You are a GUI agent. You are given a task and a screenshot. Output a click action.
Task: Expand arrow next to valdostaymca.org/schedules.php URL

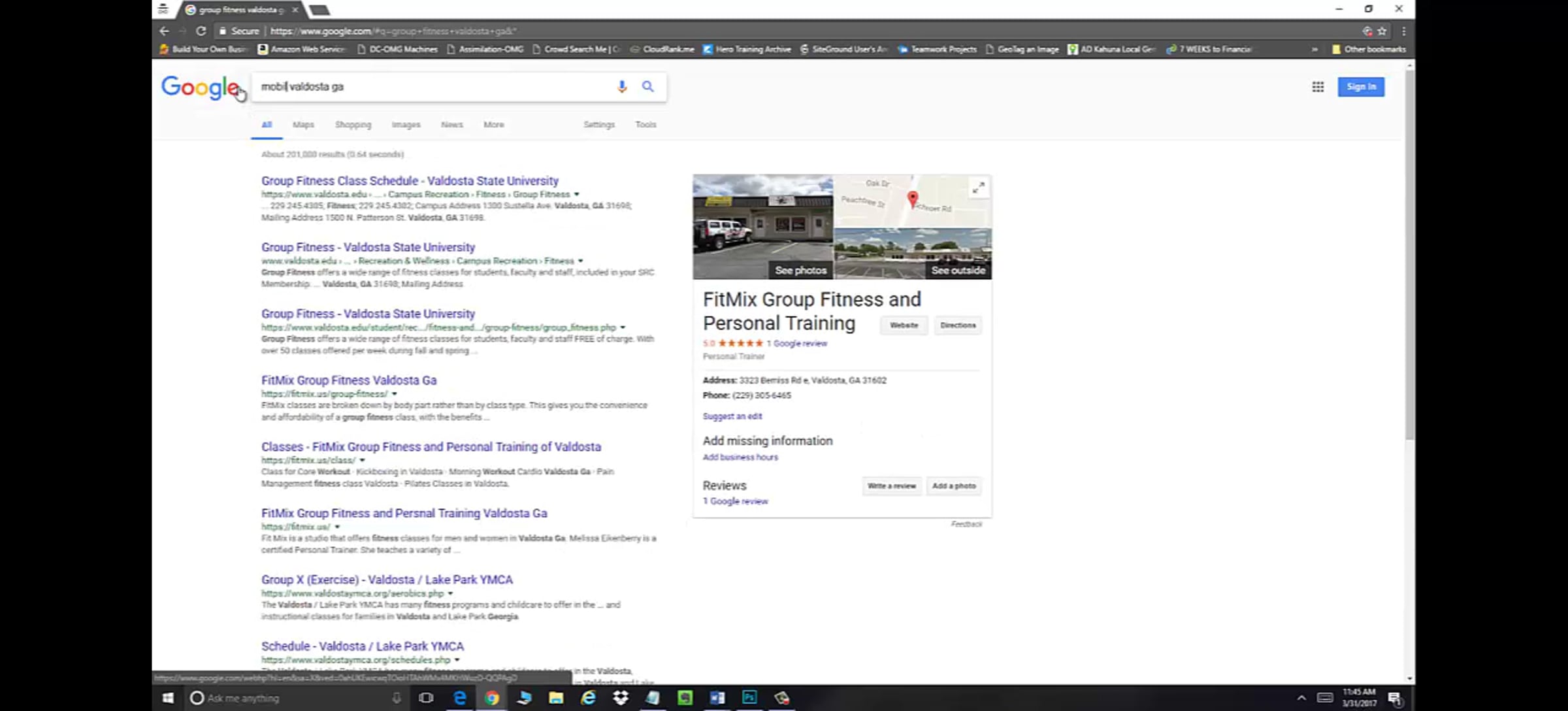457,660
